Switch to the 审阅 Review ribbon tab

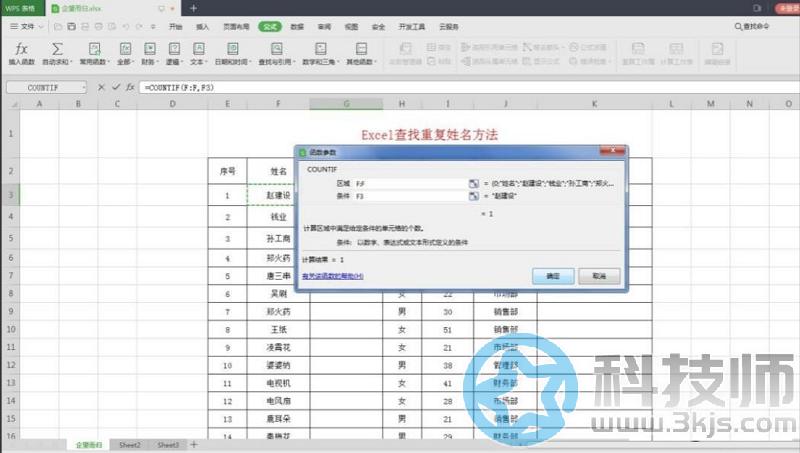click(324, 27)
